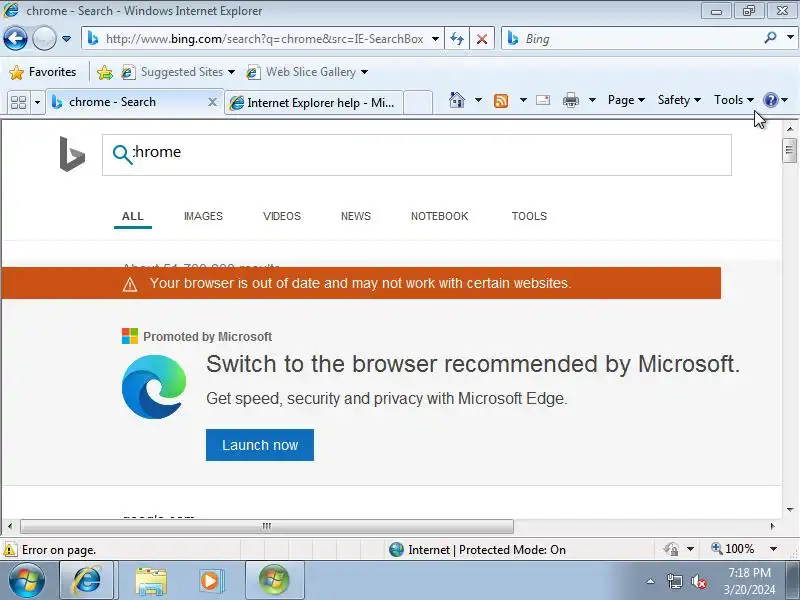This screenshot has width=800, height=600.
Task: Select the ALL results tab
Action: 133,216
